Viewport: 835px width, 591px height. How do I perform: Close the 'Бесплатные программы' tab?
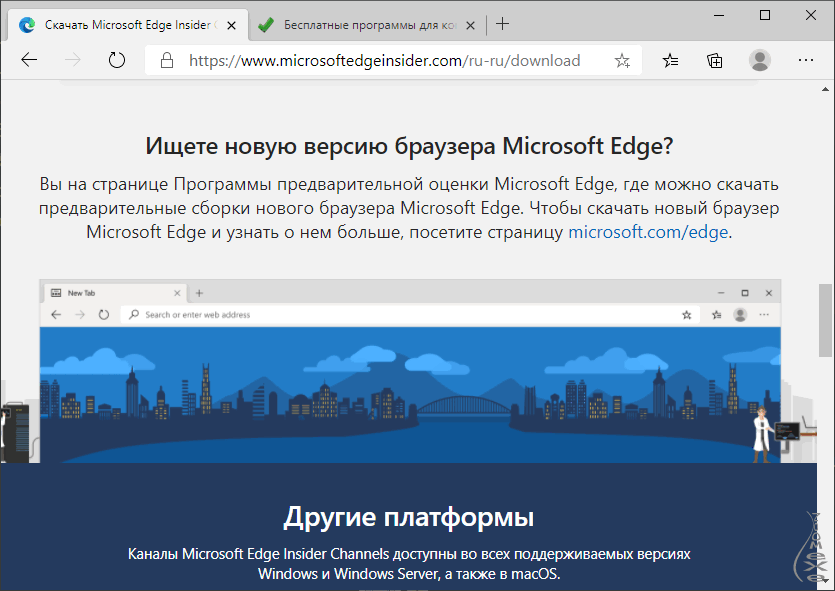[x=470, y=25]
